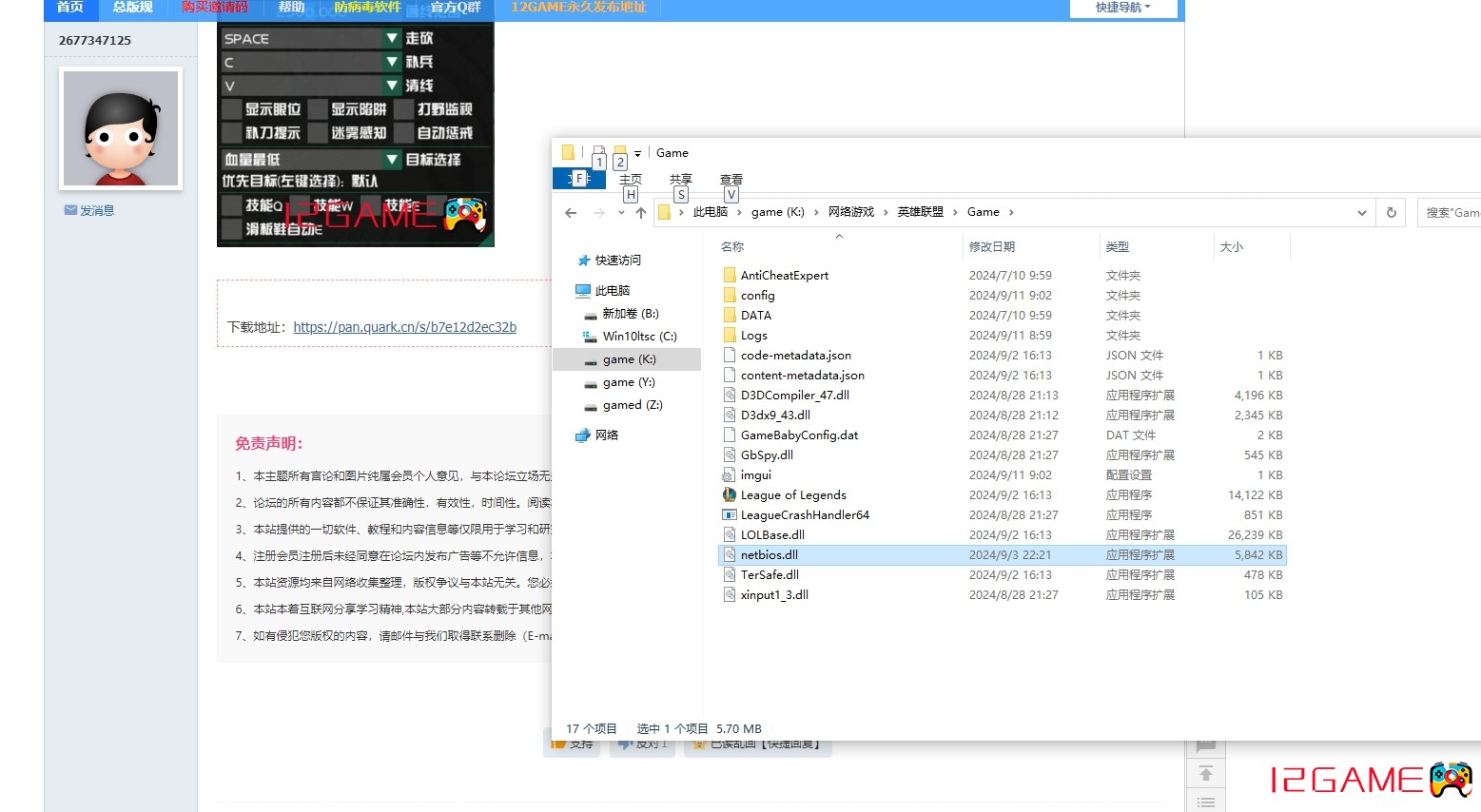Click the 发消息 link

97,211
